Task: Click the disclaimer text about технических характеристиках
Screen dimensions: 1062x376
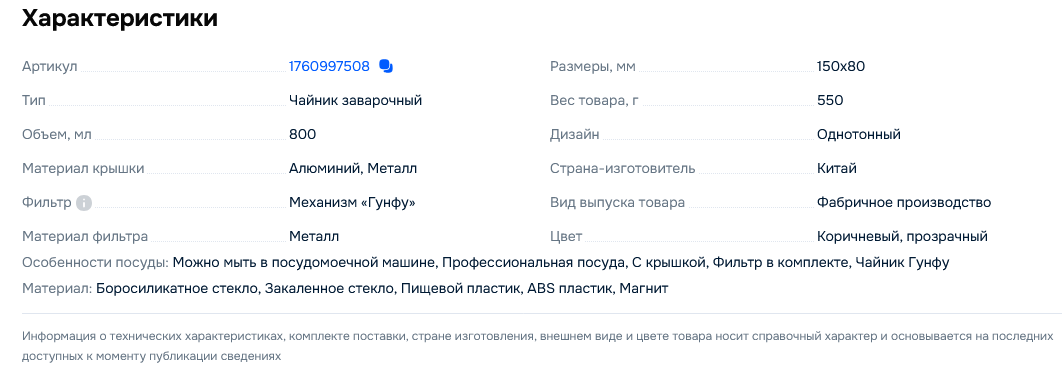Action: [x=538, y=346]
